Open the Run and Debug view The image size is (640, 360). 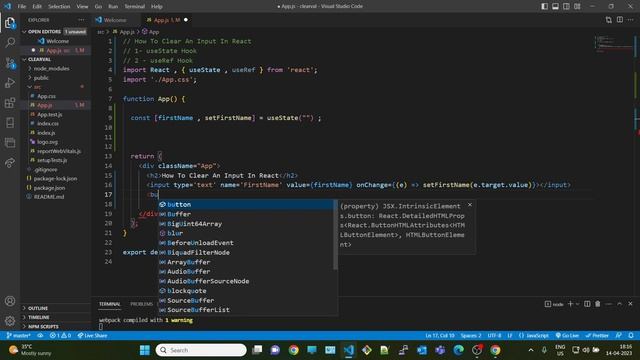[x=10, y=82]
